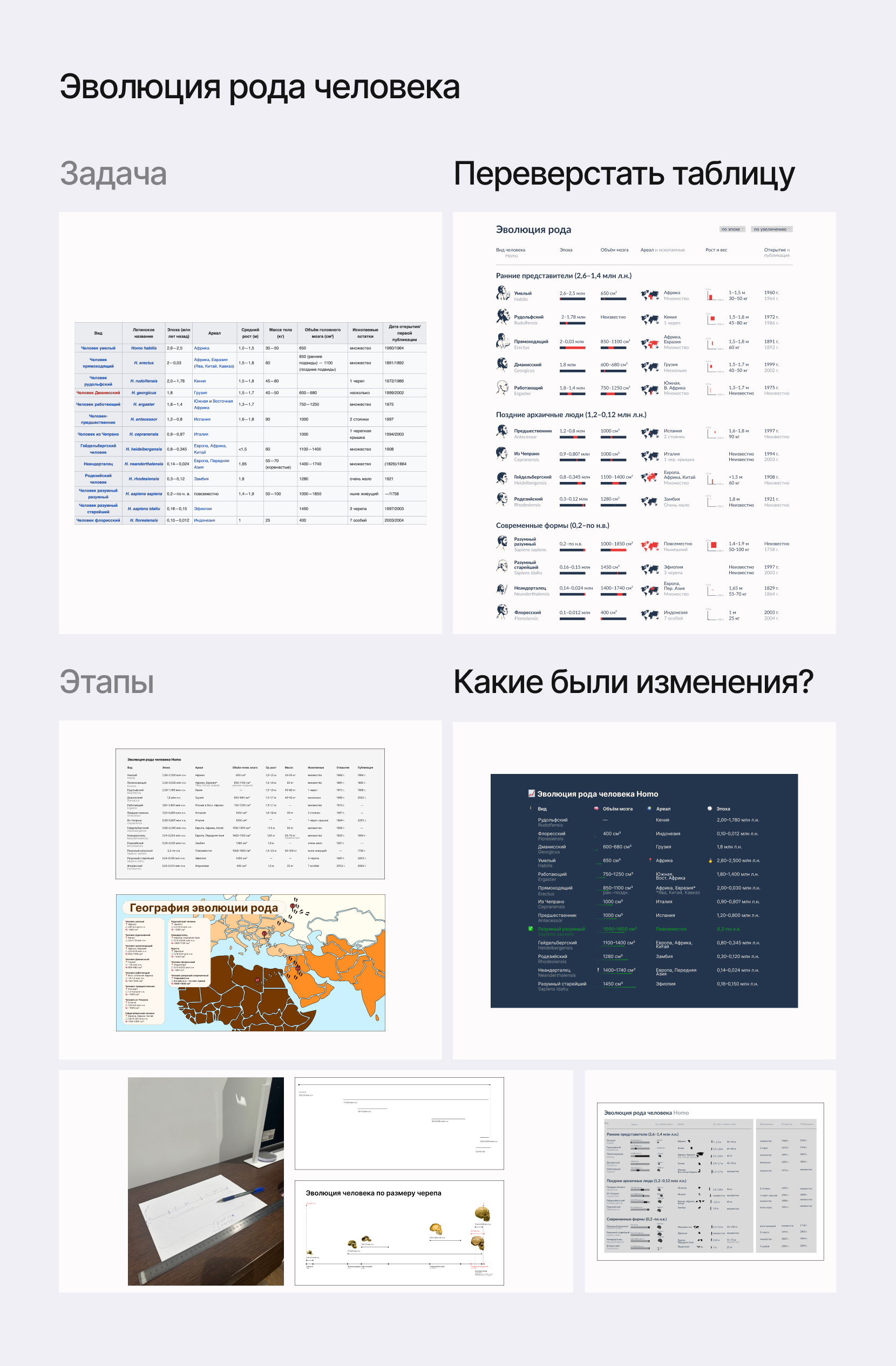
Task: Click the globe icon beside the «Ареал» column
Action: point(649,808)
